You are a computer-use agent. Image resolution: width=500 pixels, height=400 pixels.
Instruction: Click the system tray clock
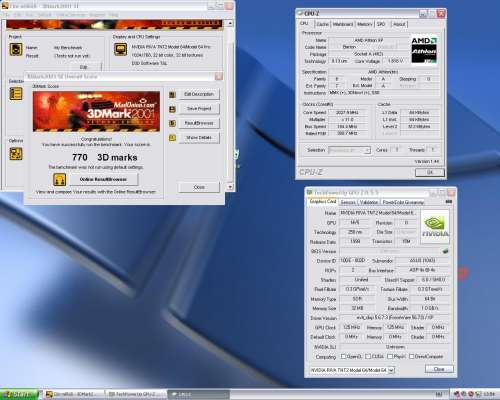[489, 395]
